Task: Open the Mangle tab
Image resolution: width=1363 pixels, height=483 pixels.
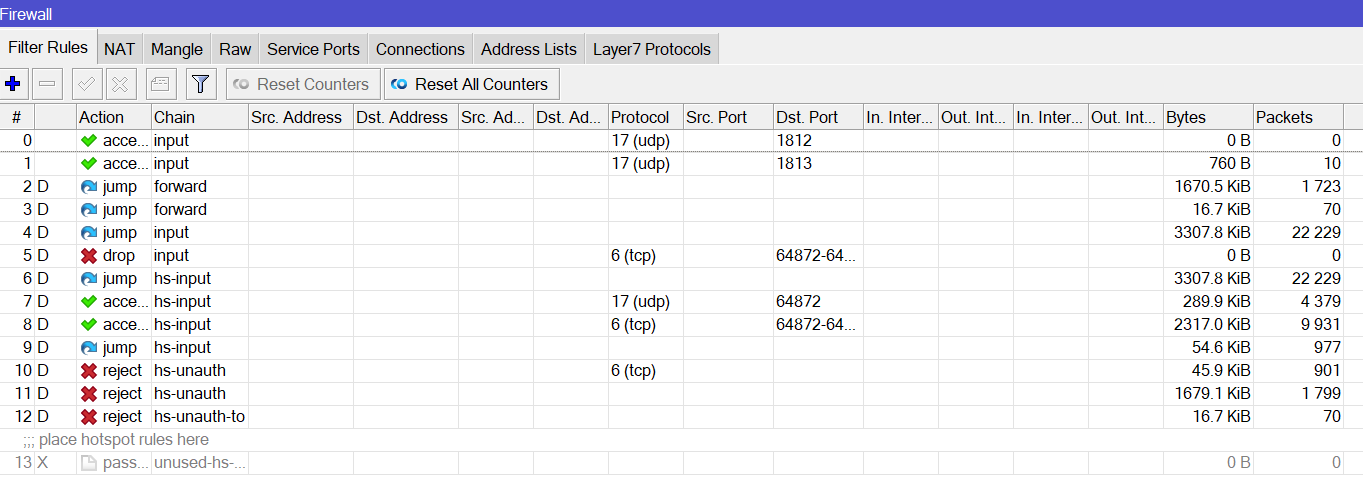Action: tap(177, 49)
